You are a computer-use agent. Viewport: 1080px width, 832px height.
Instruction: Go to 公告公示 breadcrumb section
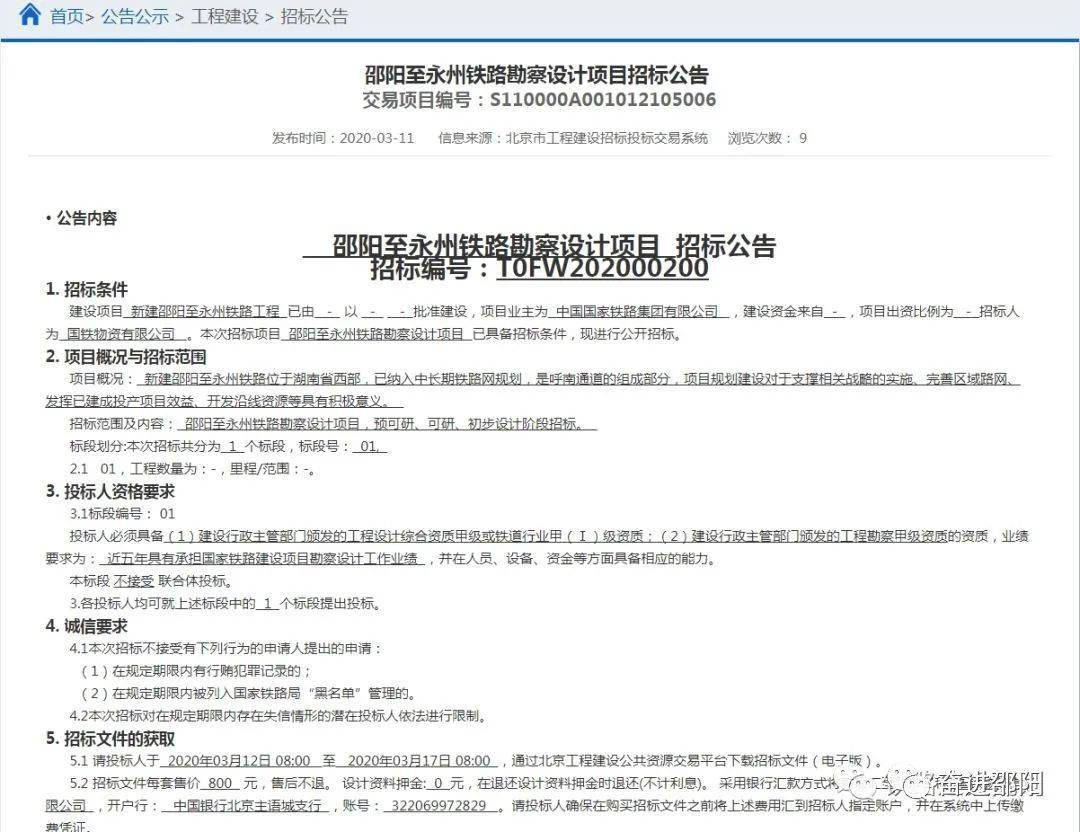tap(135, 16)
